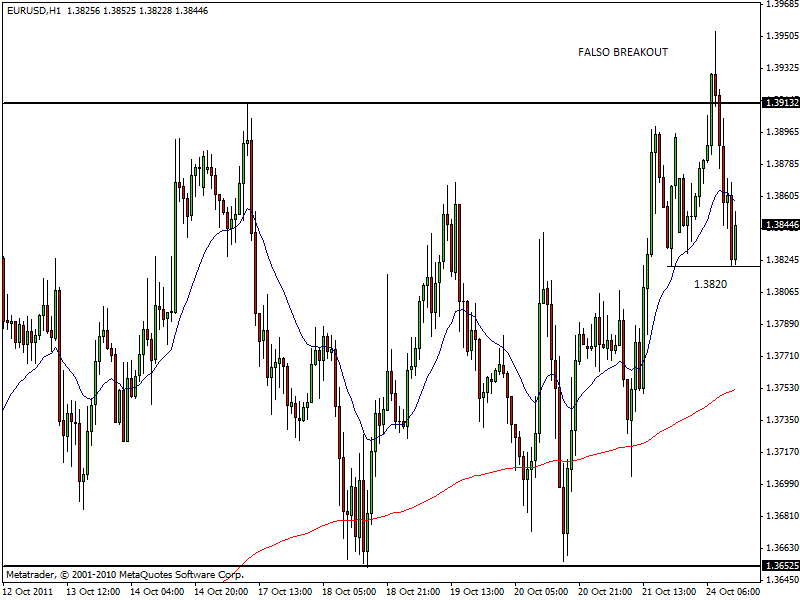Click the 12 Oct 2011 date label
This screenshot has height=600, width=800.
click(30, 591)
